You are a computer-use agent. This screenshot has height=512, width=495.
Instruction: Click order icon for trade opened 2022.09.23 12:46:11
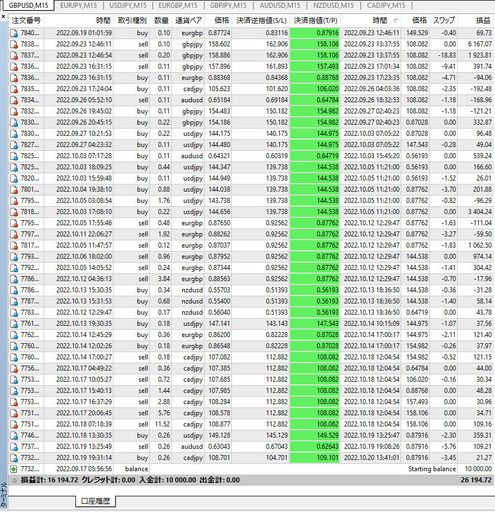(x=14, y=44)
